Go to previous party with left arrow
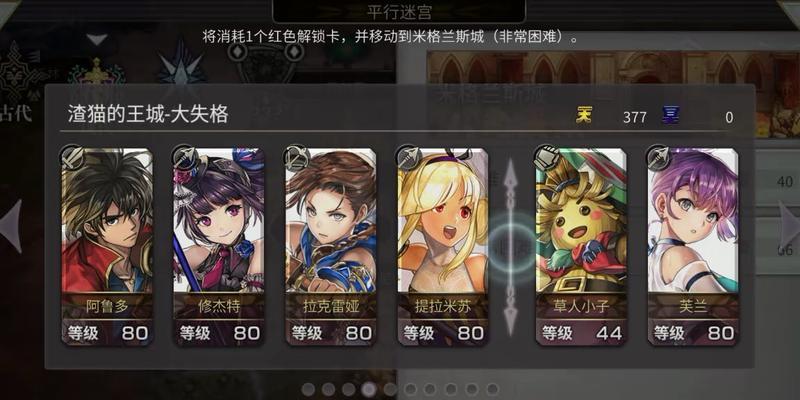This screenshot has height=400, width=800. pos(11,226)
